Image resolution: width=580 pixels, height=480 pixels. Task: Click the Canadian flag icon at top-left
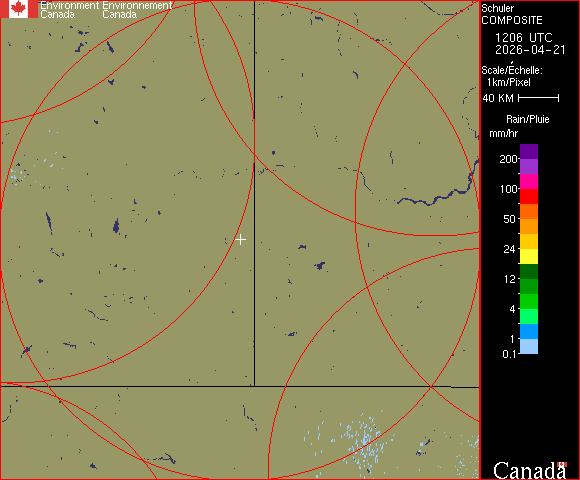point(19,9)
